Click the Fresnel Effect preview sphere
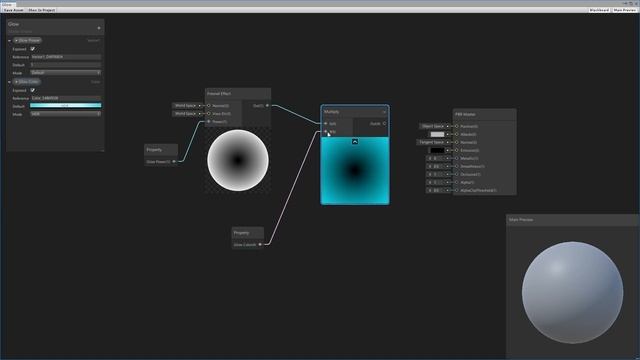The width and height of the screenshot is (640, 360). pos(238,160)
